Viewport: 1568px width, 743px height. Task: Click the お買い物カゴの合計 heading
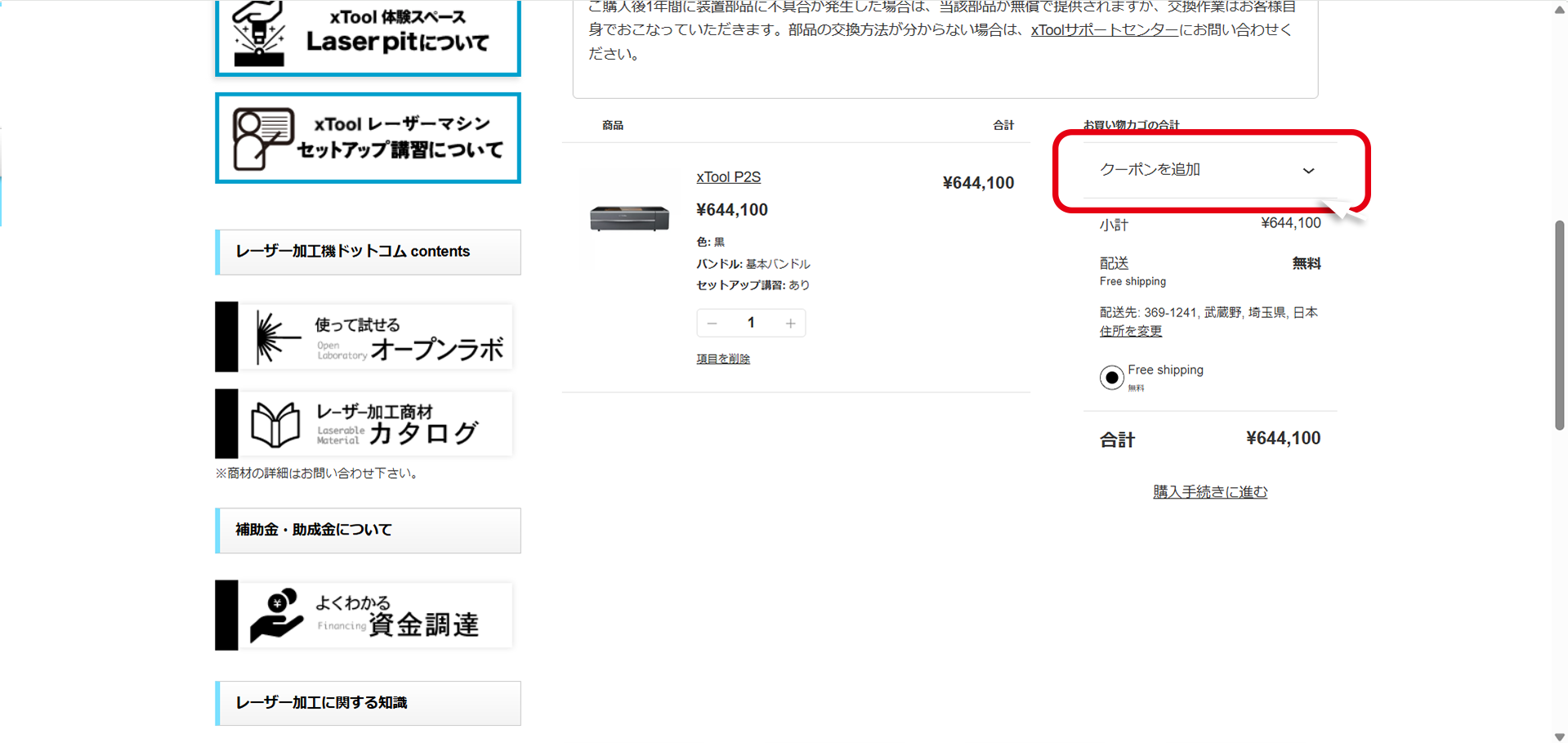[x=1132, y=125]
